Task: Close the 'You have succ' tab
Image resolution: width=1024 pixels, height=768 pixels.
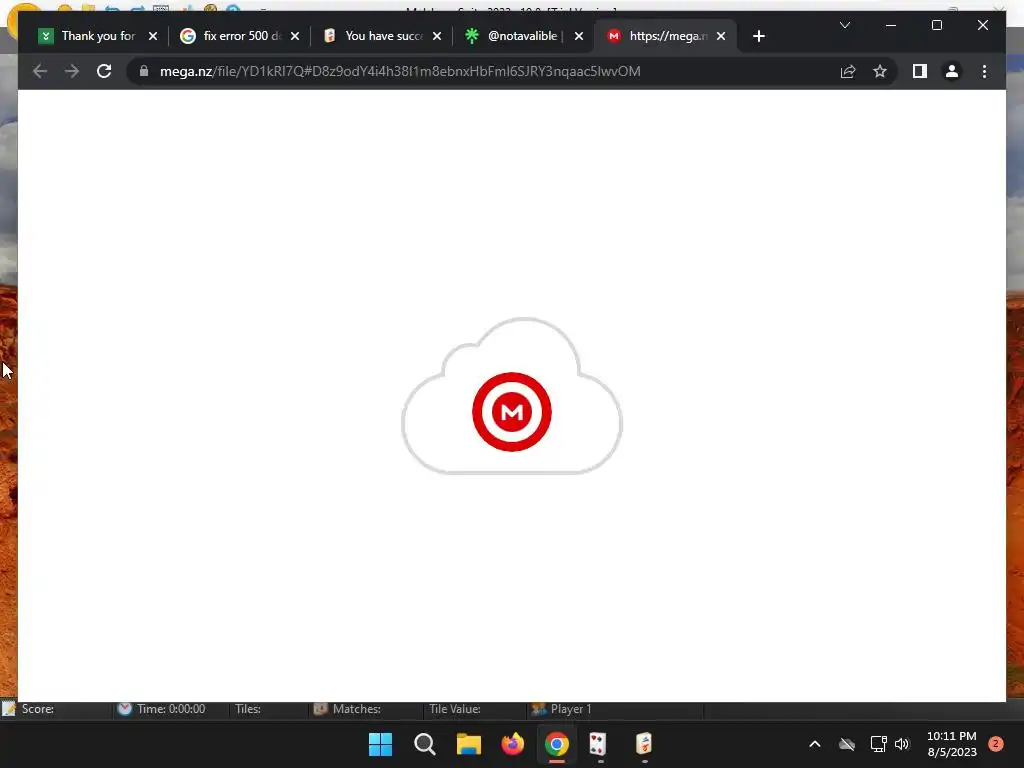Action: 437,36
